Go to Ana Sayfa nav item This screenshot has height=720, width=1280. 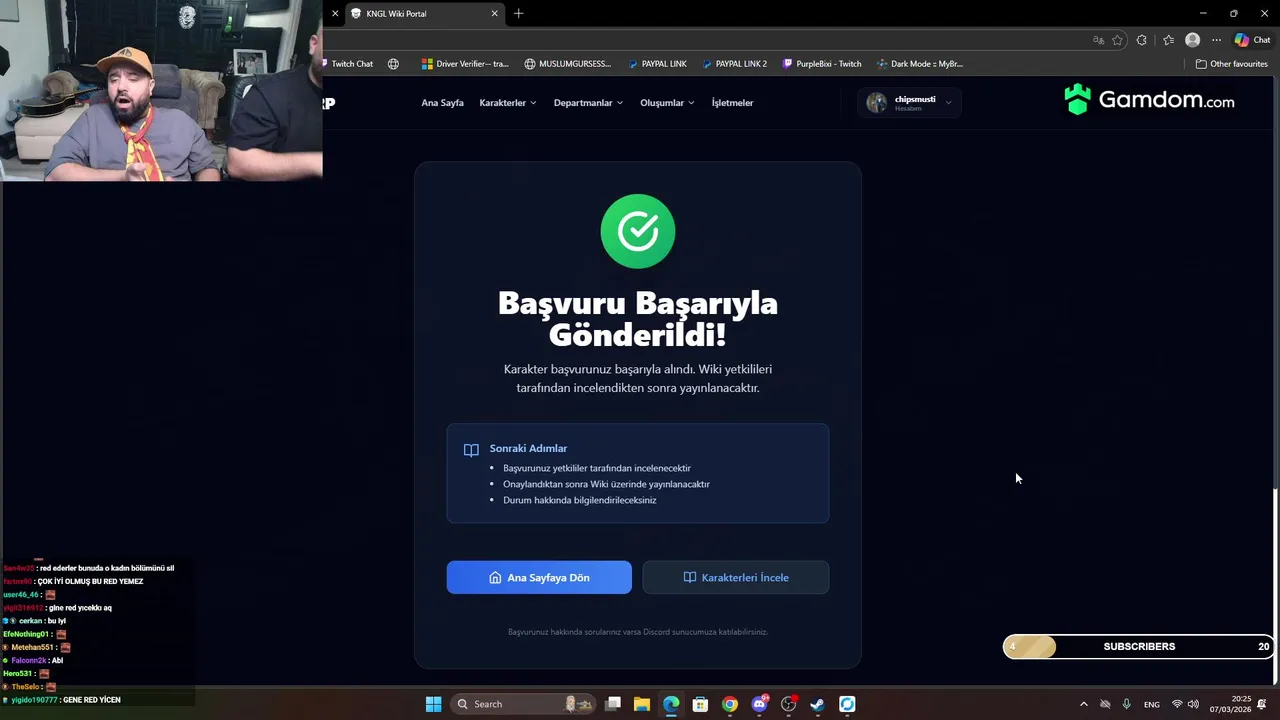(442, 103)
